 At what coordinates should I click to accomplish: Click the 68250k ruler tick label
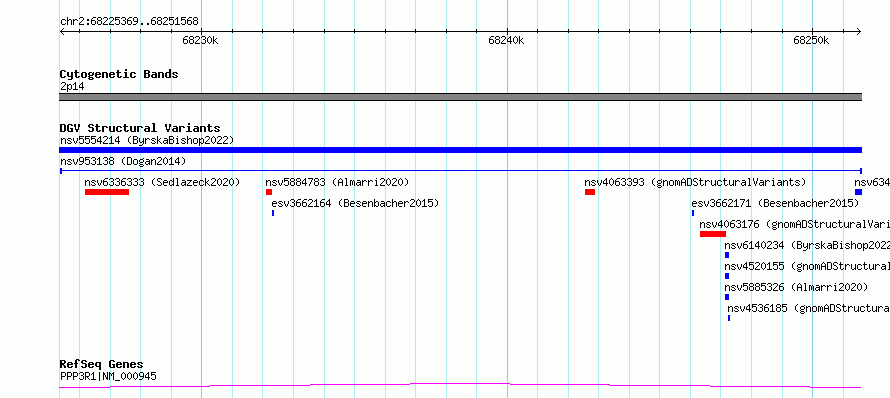(x=811, y=41)
